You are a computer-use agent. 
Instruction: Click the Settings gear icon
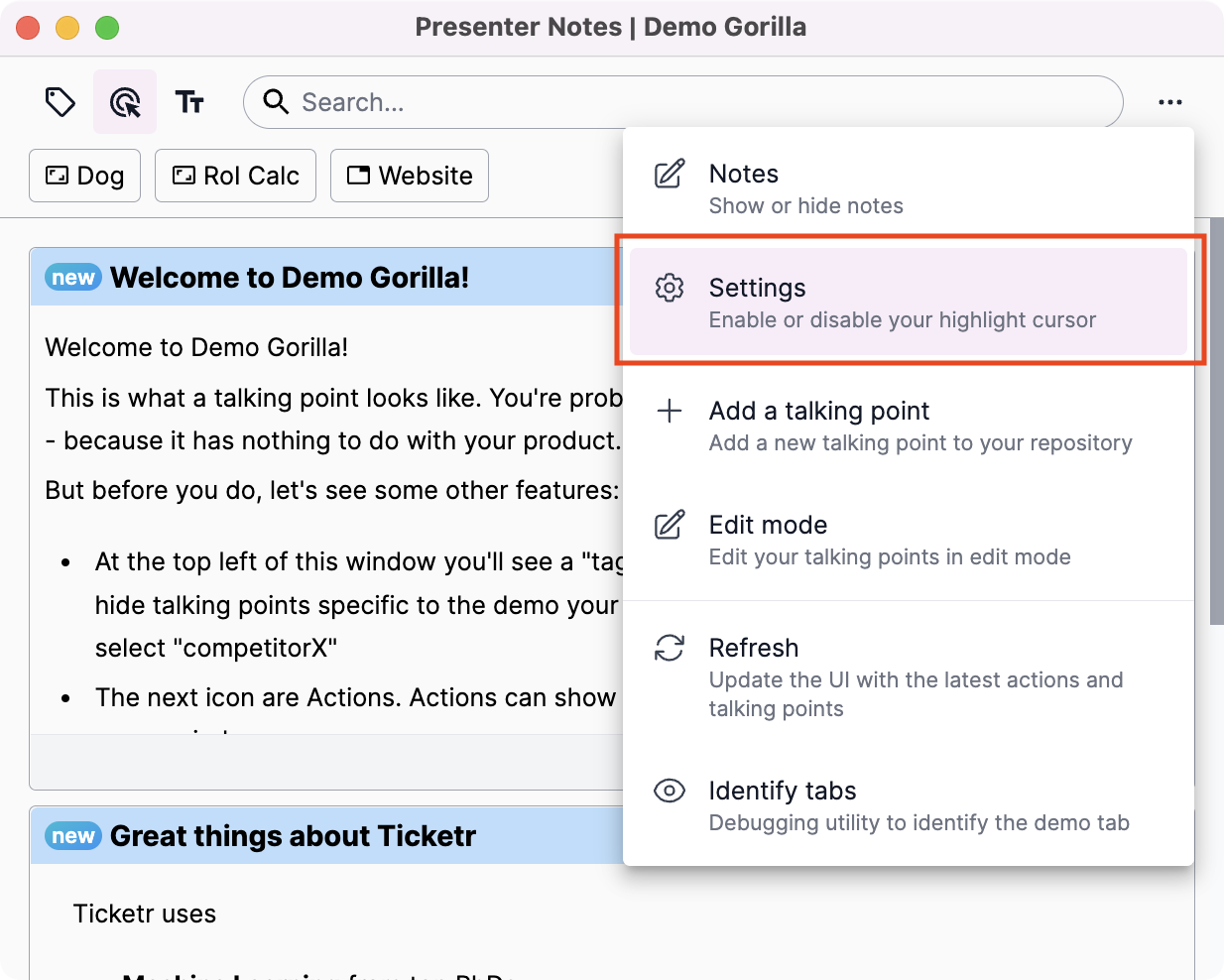pyautogui.click(x=670, y=288)
